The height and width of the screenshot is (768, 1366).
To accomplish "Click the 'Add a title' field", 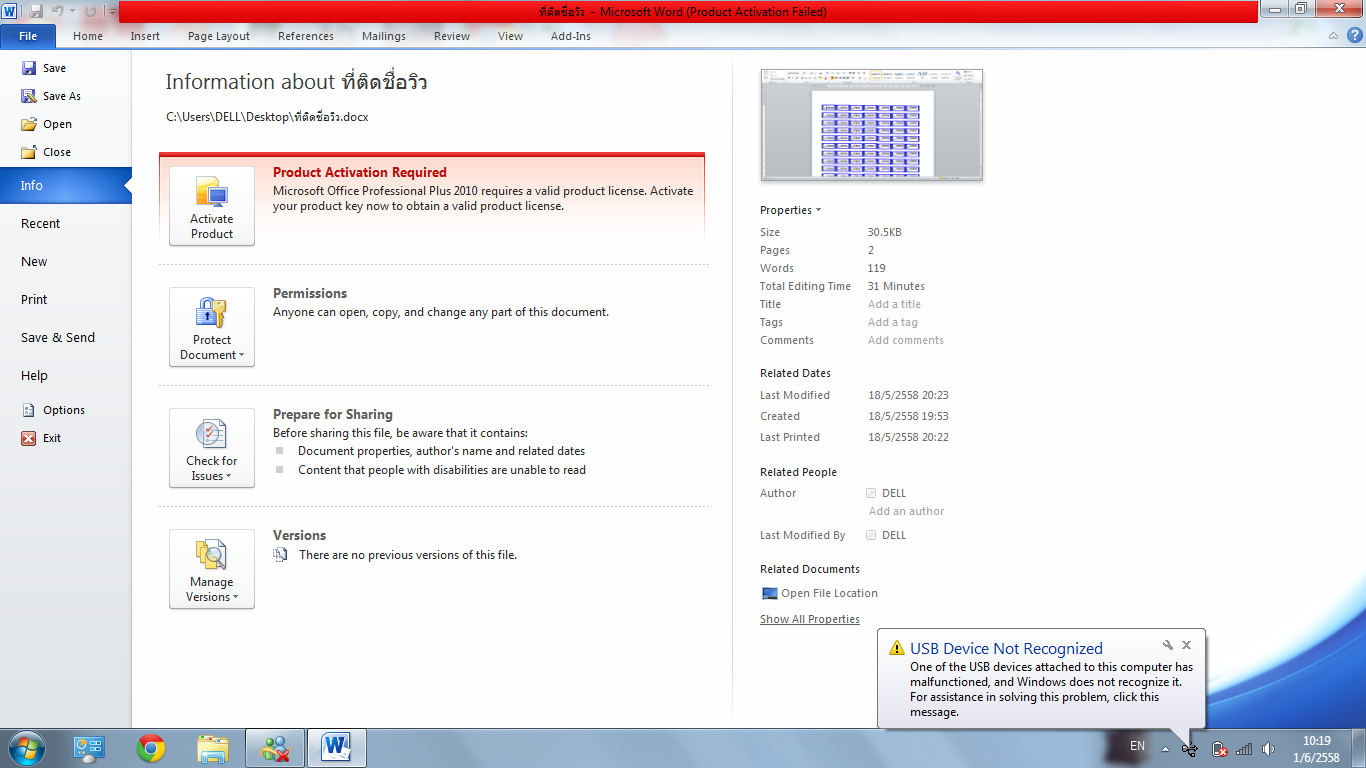I will [x=894, y=304].
